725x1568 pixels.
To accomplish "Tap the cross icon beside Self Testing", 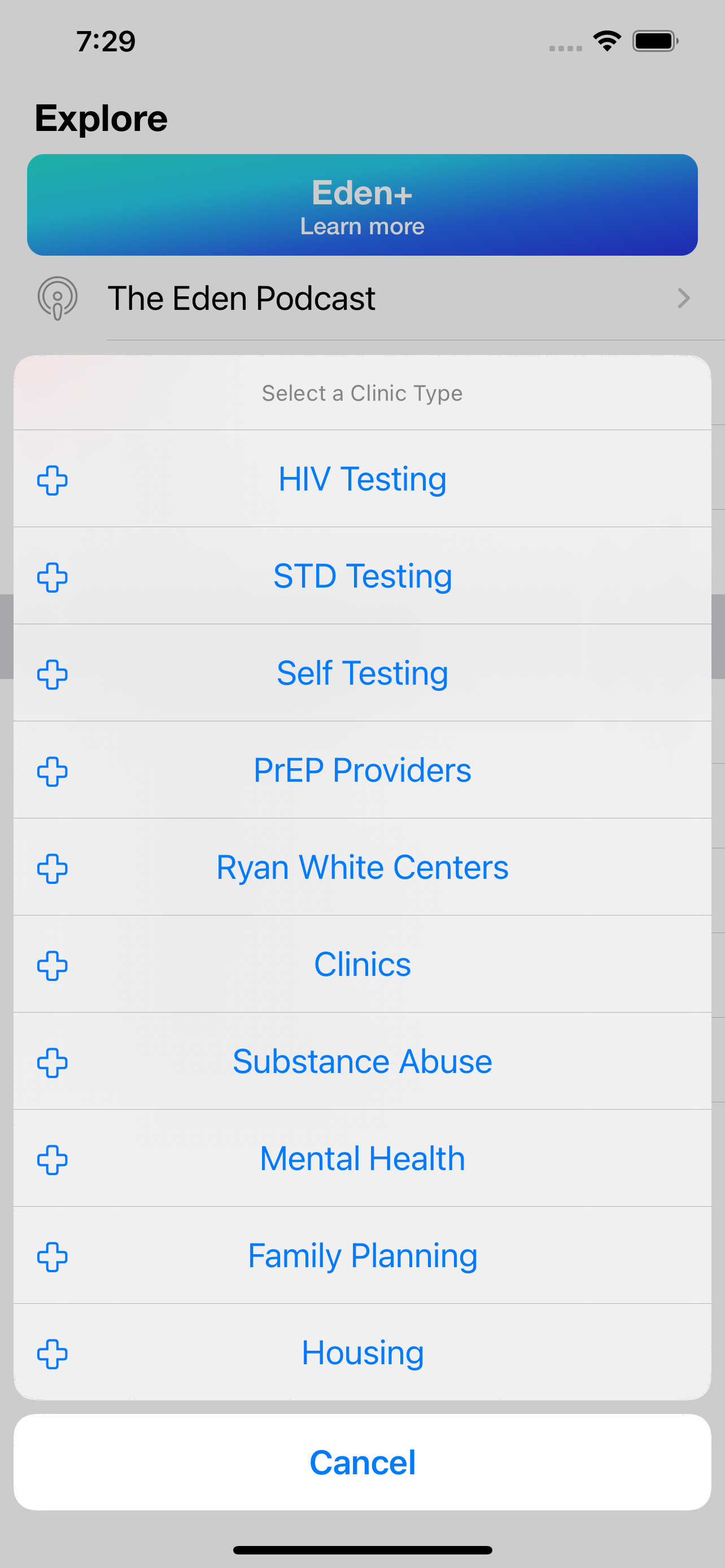I will [53, 674].
